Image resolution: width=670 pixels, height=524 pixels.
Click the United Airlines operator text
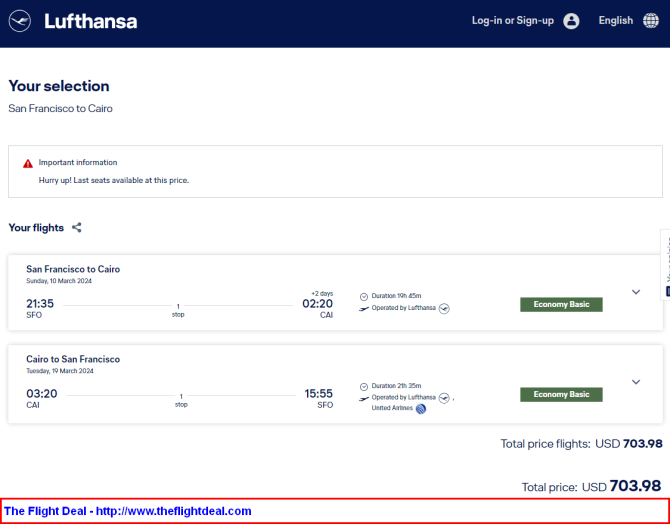coord(392,408)
